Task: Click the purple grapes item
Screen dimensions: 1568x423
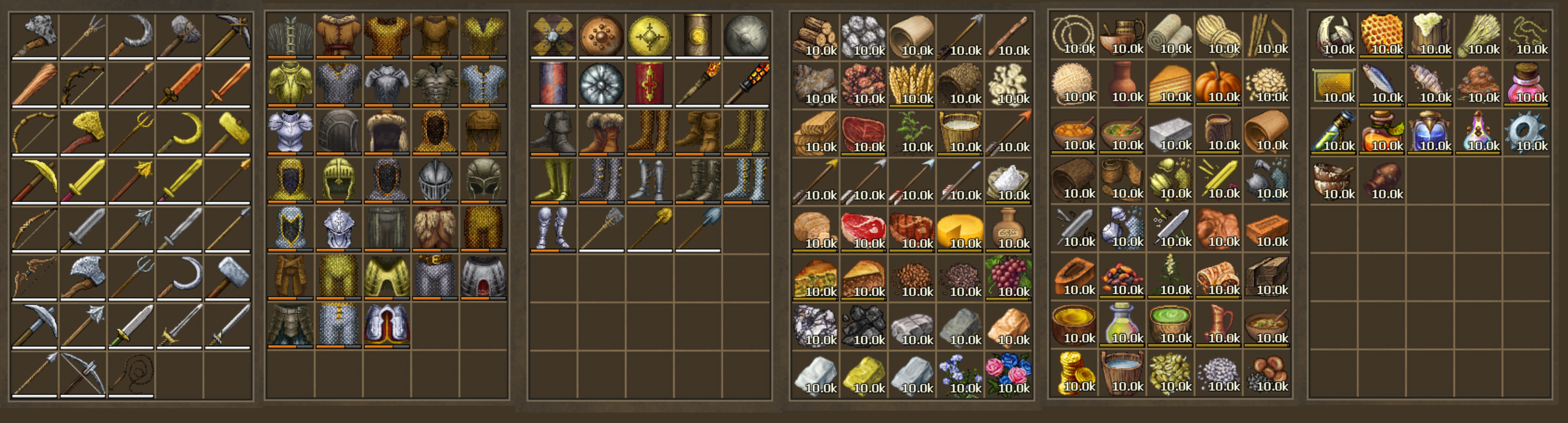Action: click(1008, 278)
